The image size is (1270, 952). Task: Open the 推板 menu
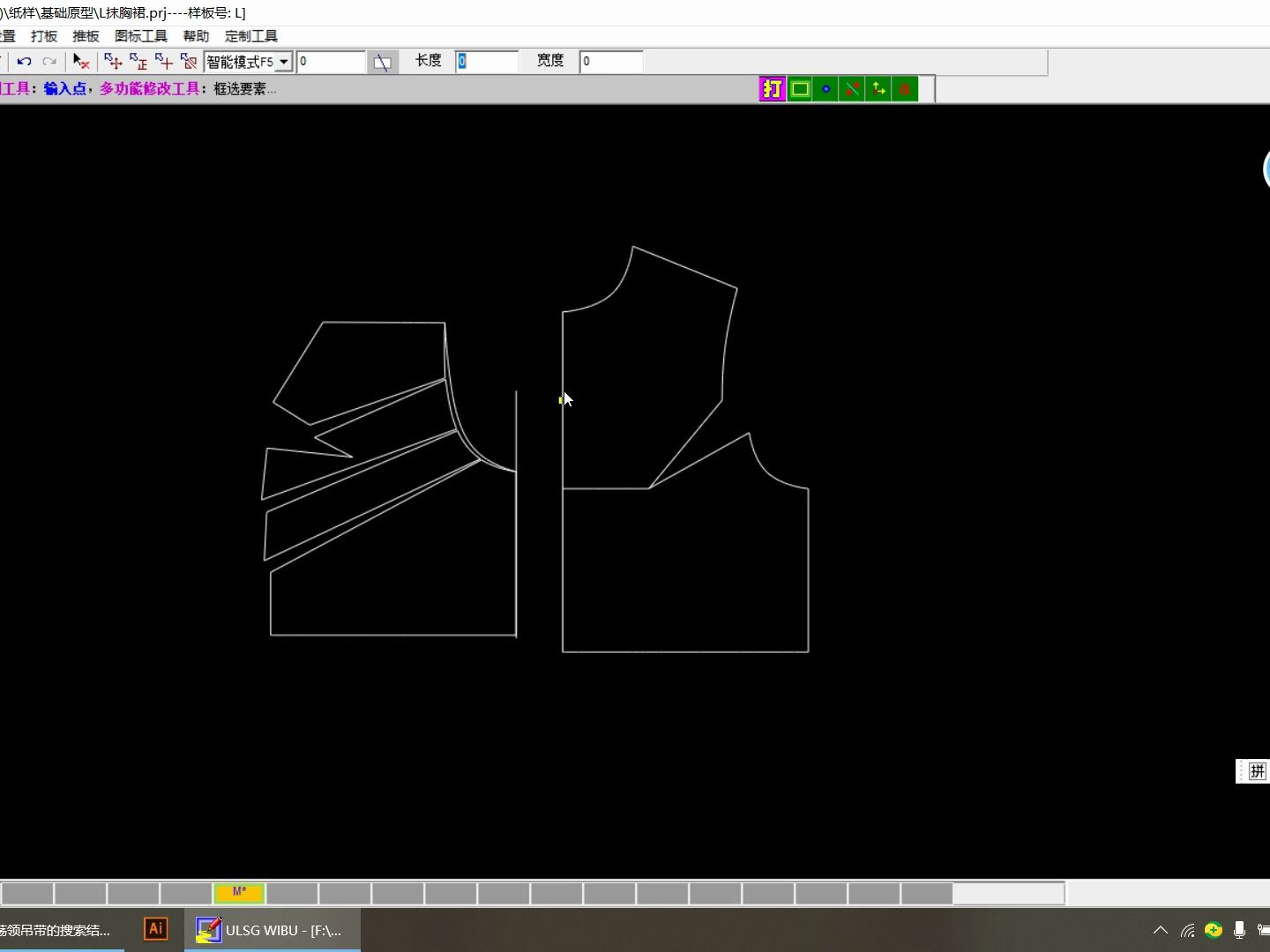[x=86, y=36]
